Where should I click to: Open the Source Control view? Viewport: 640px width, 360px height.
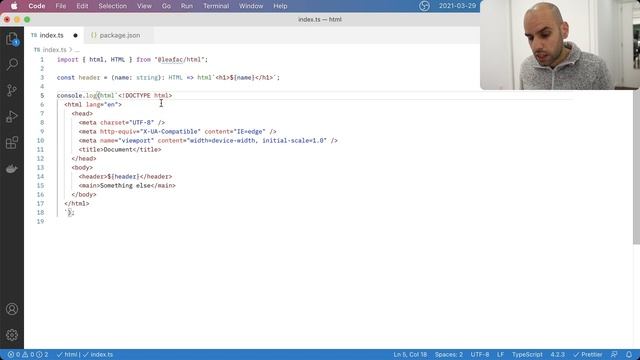coord(12,90)
